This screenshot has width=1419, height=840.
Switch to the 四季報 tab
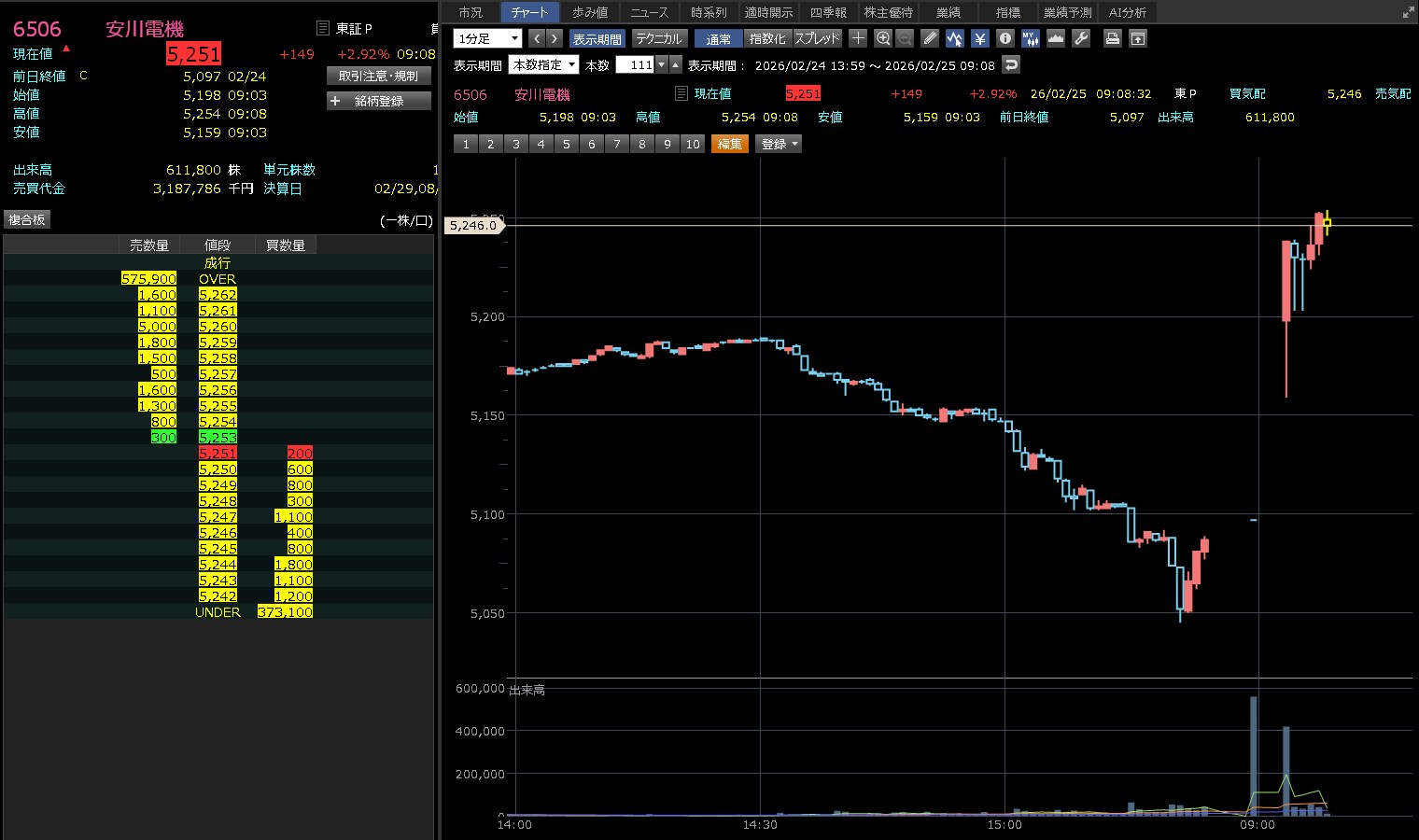click(828, 12)
